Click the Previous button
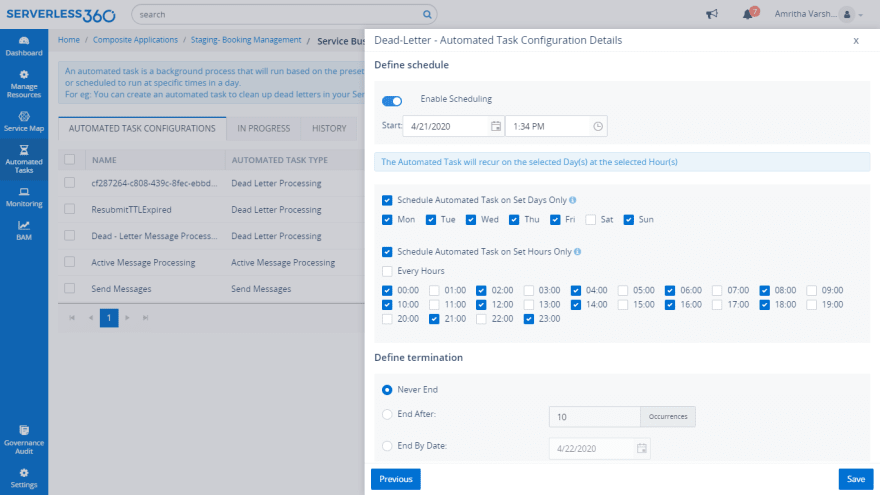 (x=396, y=479)
